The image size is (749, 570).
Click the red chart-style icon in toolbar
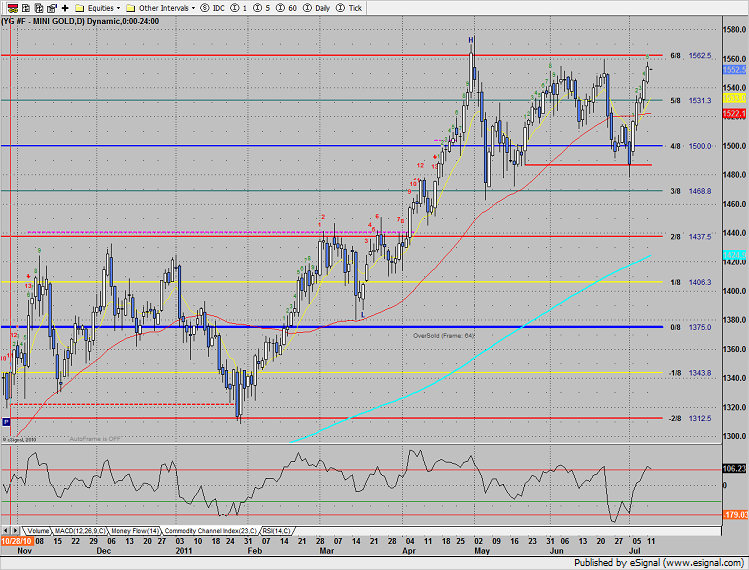click(13, 8)
